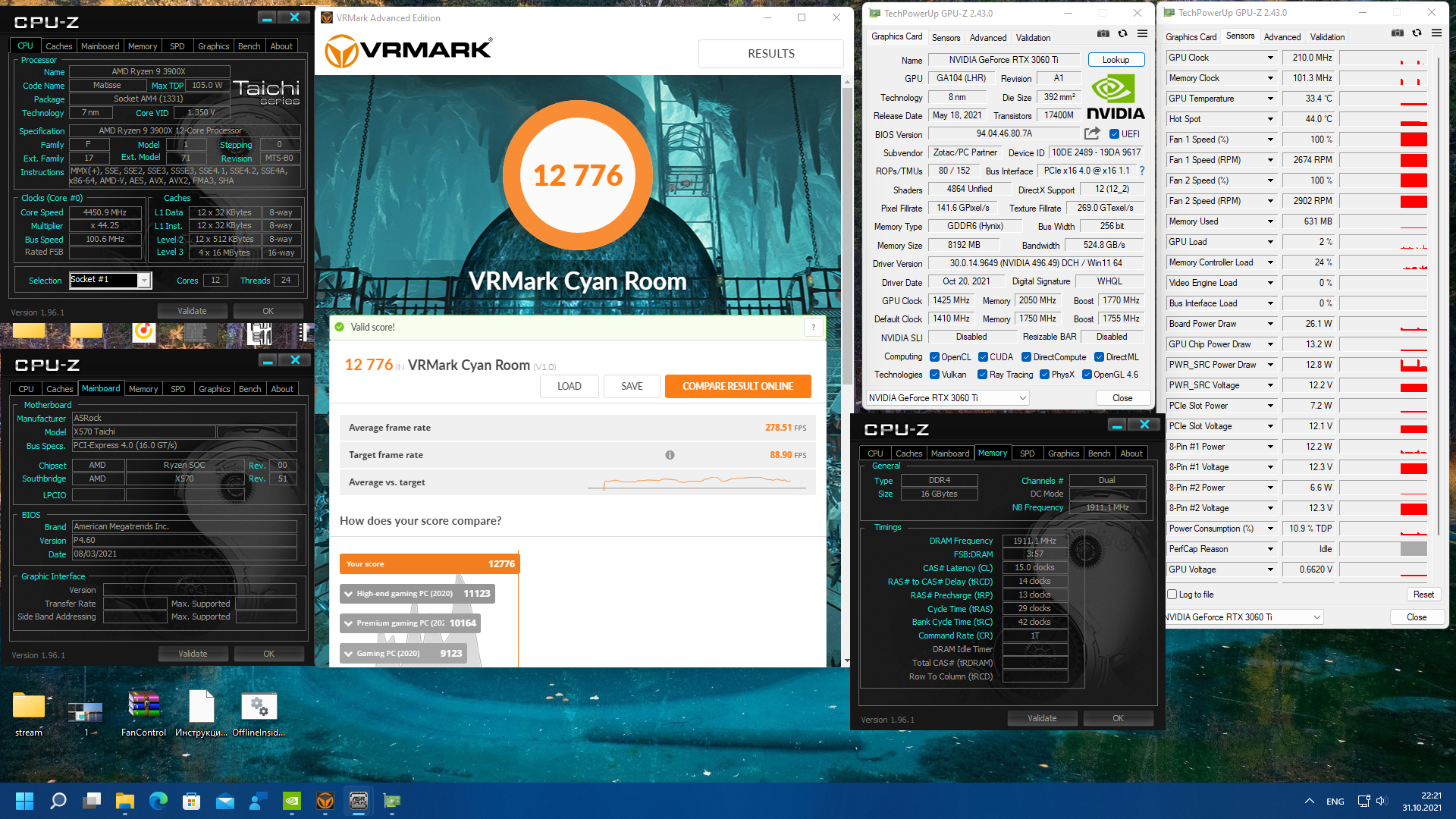Click the GPU-Z screenshot camera icon
1456x819 pixels.
click(1103, 34)
